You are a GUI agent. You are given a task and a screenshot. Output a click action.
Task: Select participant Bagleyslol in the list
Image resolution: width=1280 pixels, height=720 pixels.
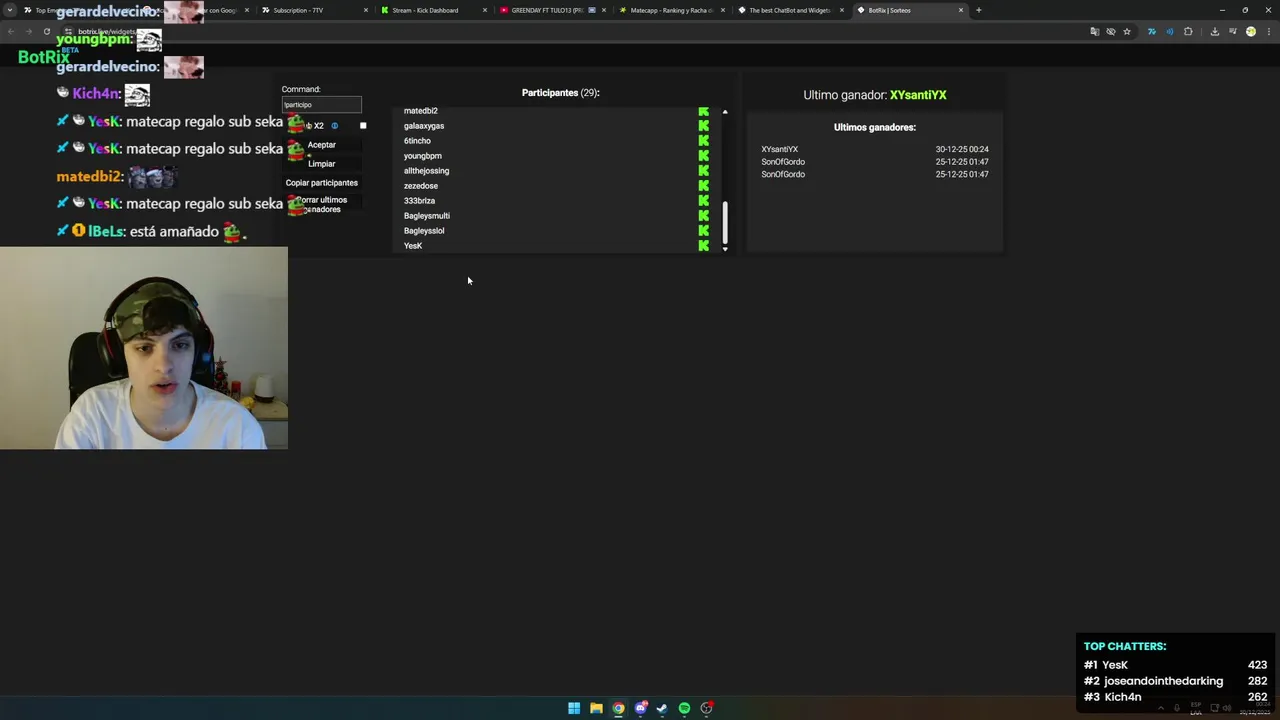pos(424,231)
